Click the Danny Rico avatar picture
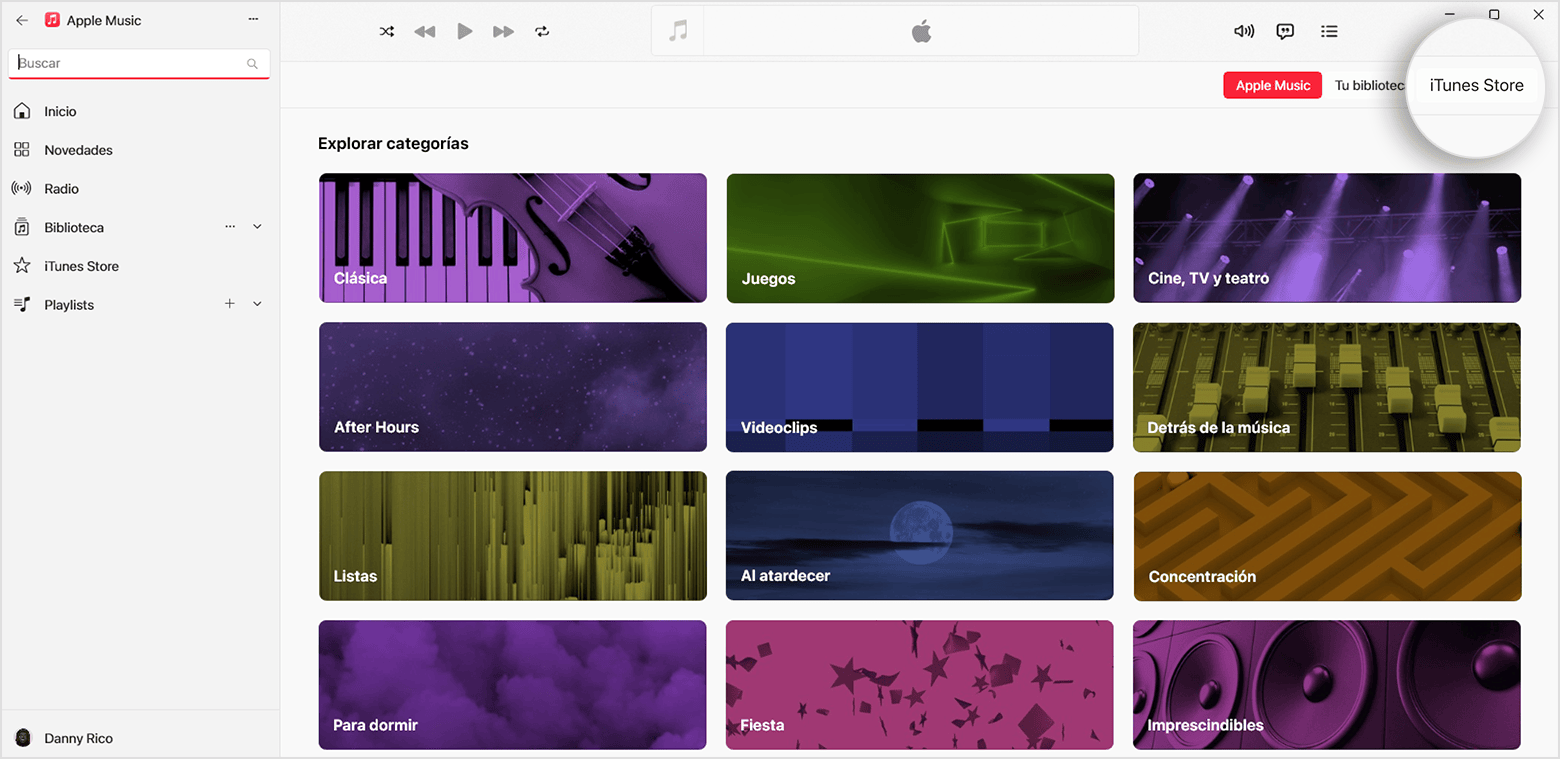 click(x=23, y=738)
